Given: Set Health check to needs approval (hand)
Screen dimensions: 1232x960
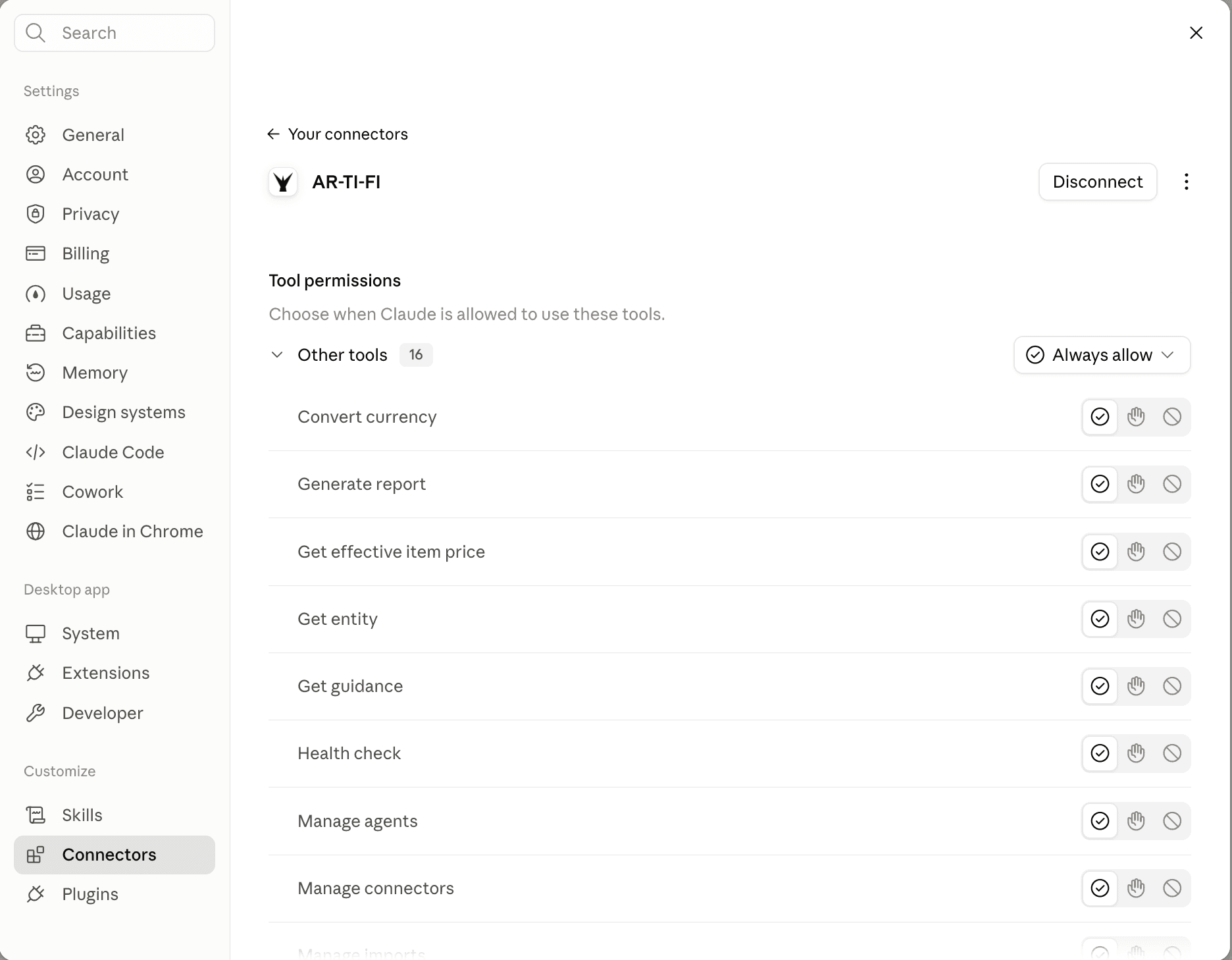Looking at the screenshot, I should pos(1136,753).
